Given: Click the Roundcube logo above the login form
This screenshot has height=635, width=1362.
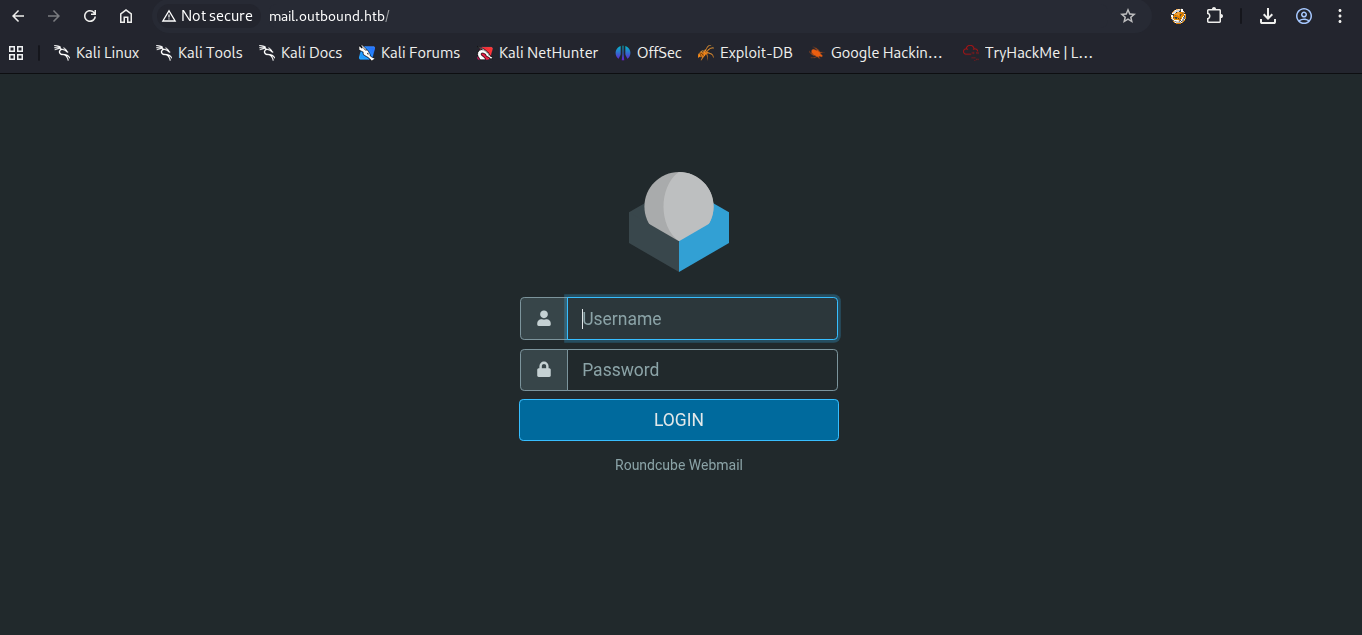Looking at the screenshot, I should pyautogui.click(x=678, y=220).
